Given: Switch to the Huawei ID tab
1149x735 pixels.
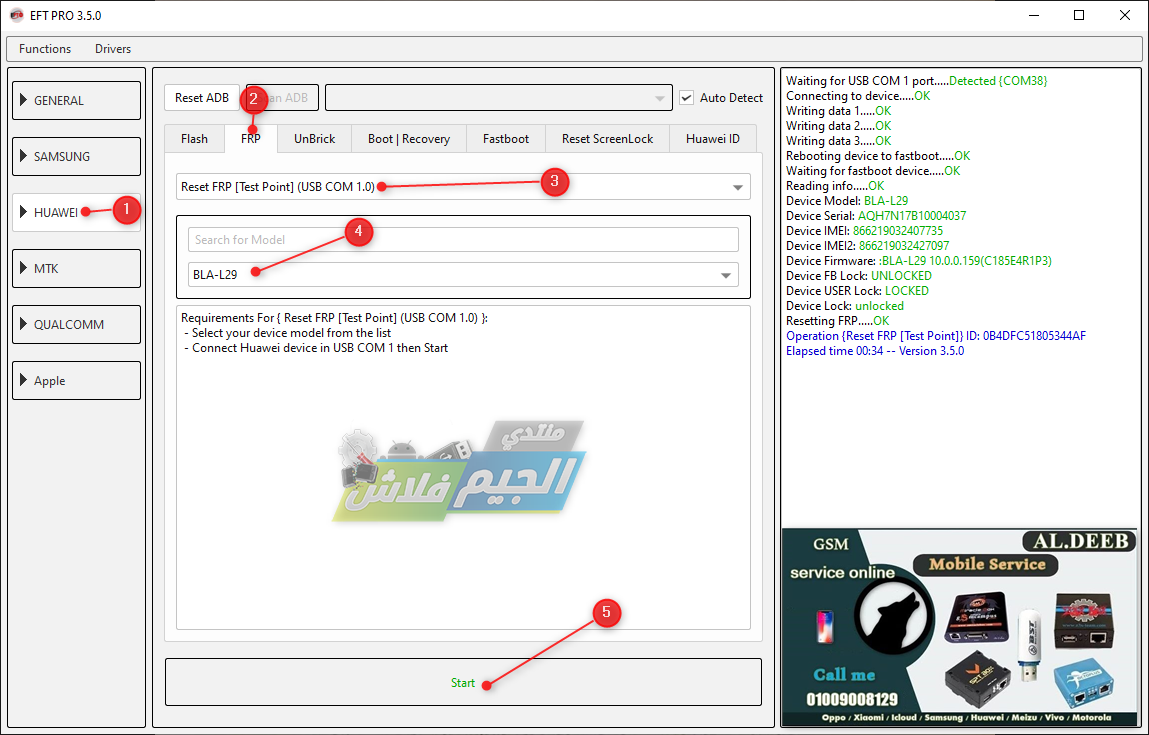Looking at the screenshot, I should coord(712,138).
